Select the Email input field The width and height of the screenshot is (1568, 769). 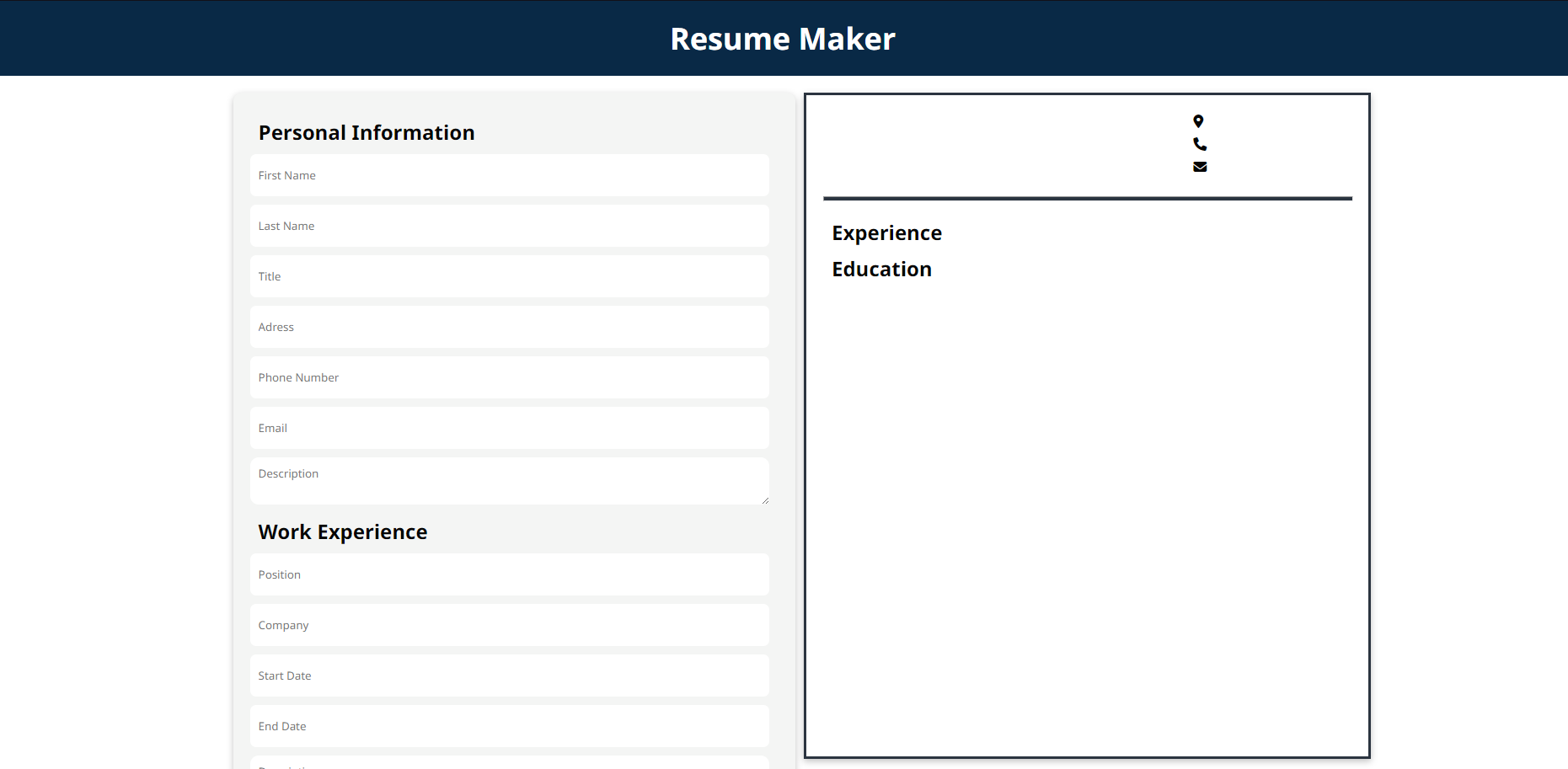[x=509, y=428]
